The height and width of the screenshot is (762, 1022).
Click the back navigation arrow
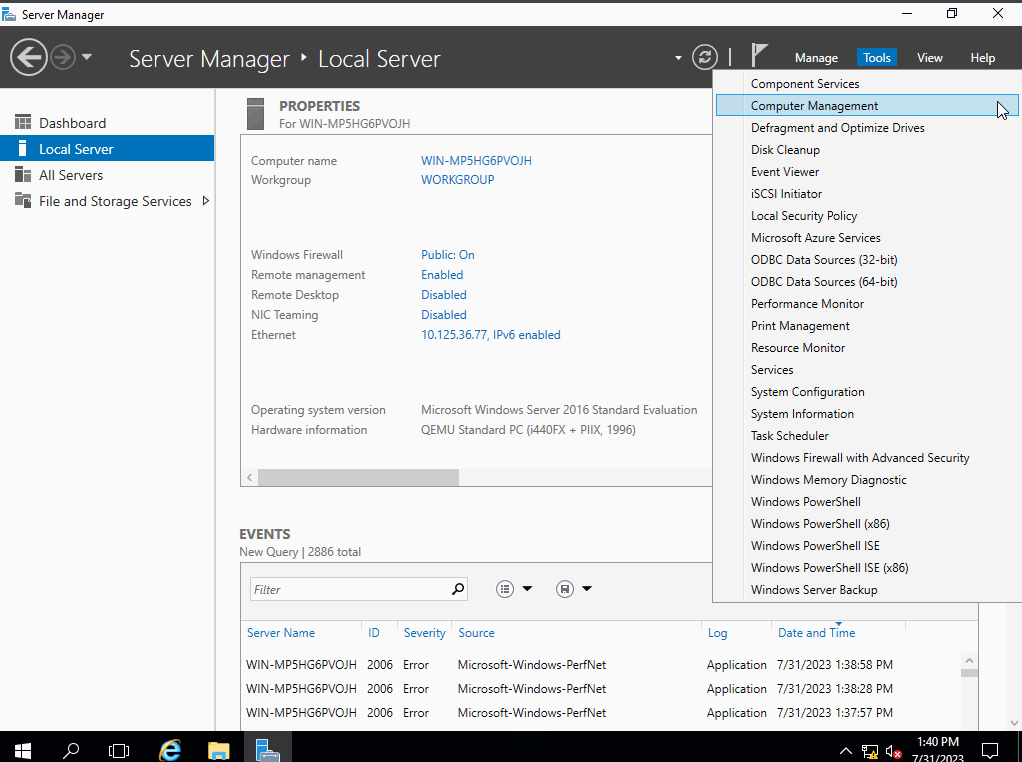29,57
